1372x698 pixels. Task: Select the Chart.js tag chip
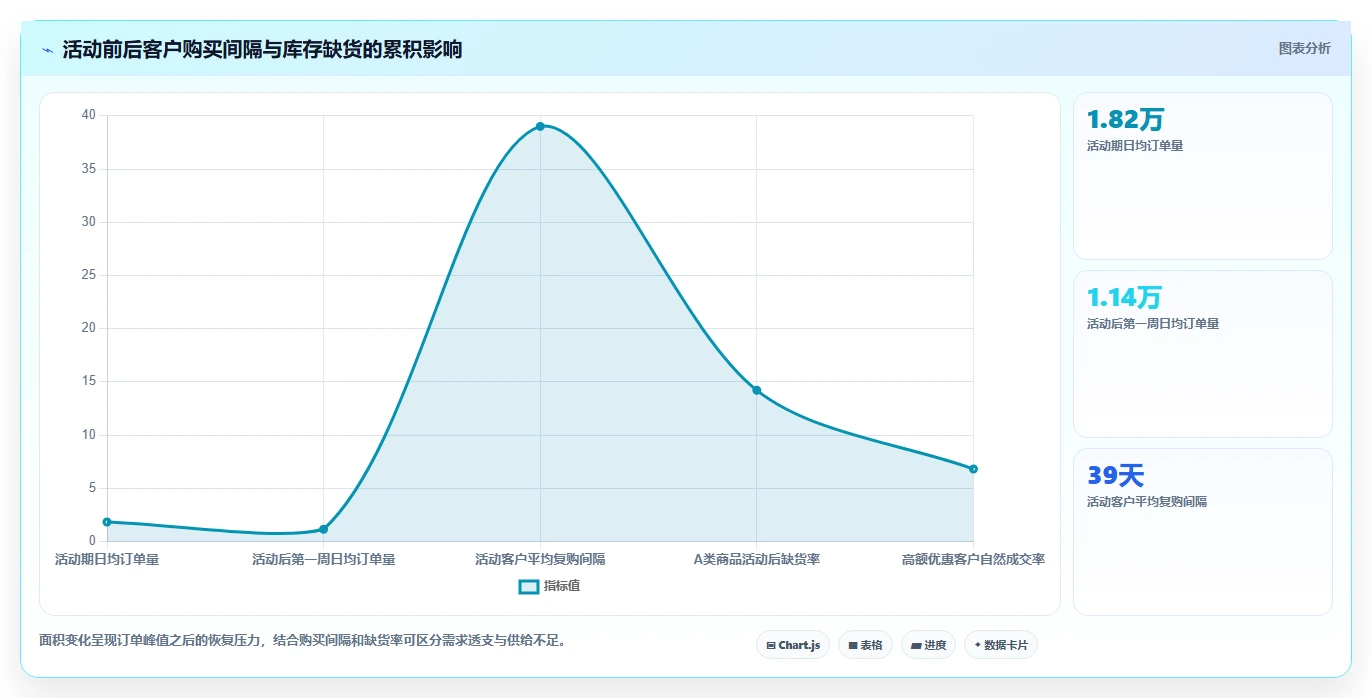click(x=793, y=645)
